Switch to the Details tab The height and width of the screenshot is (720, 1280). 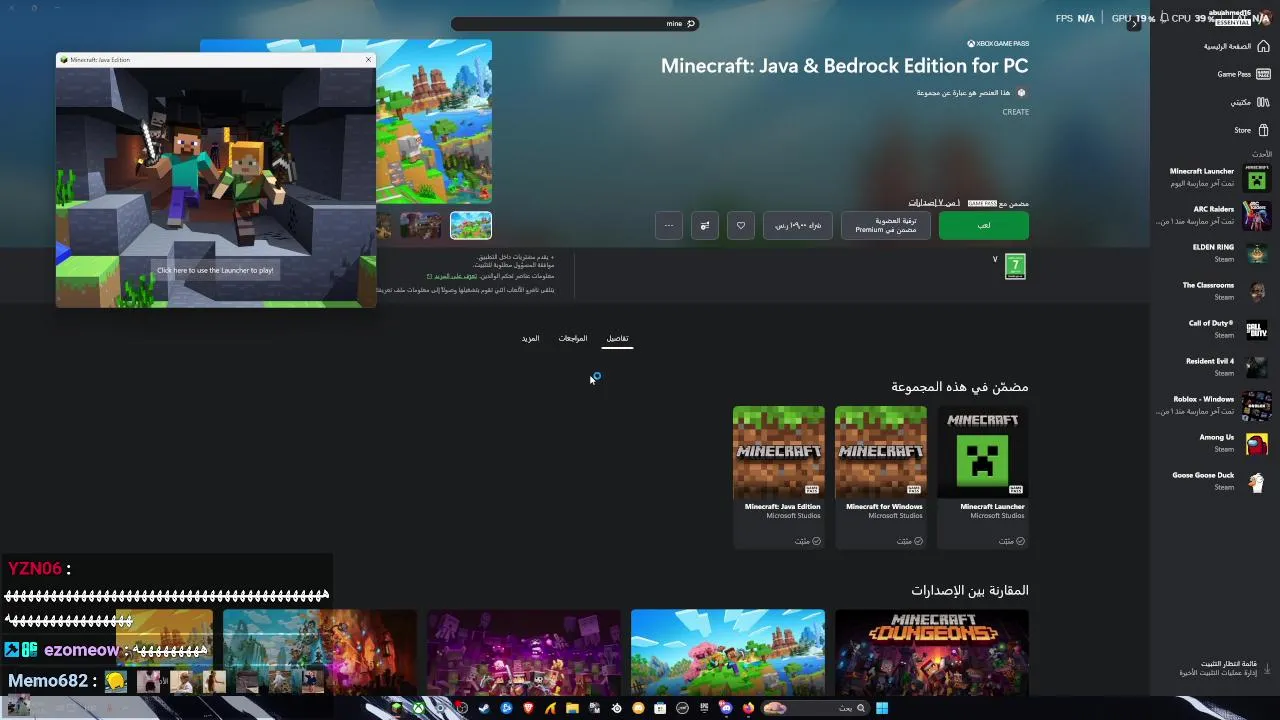point(618,338)
